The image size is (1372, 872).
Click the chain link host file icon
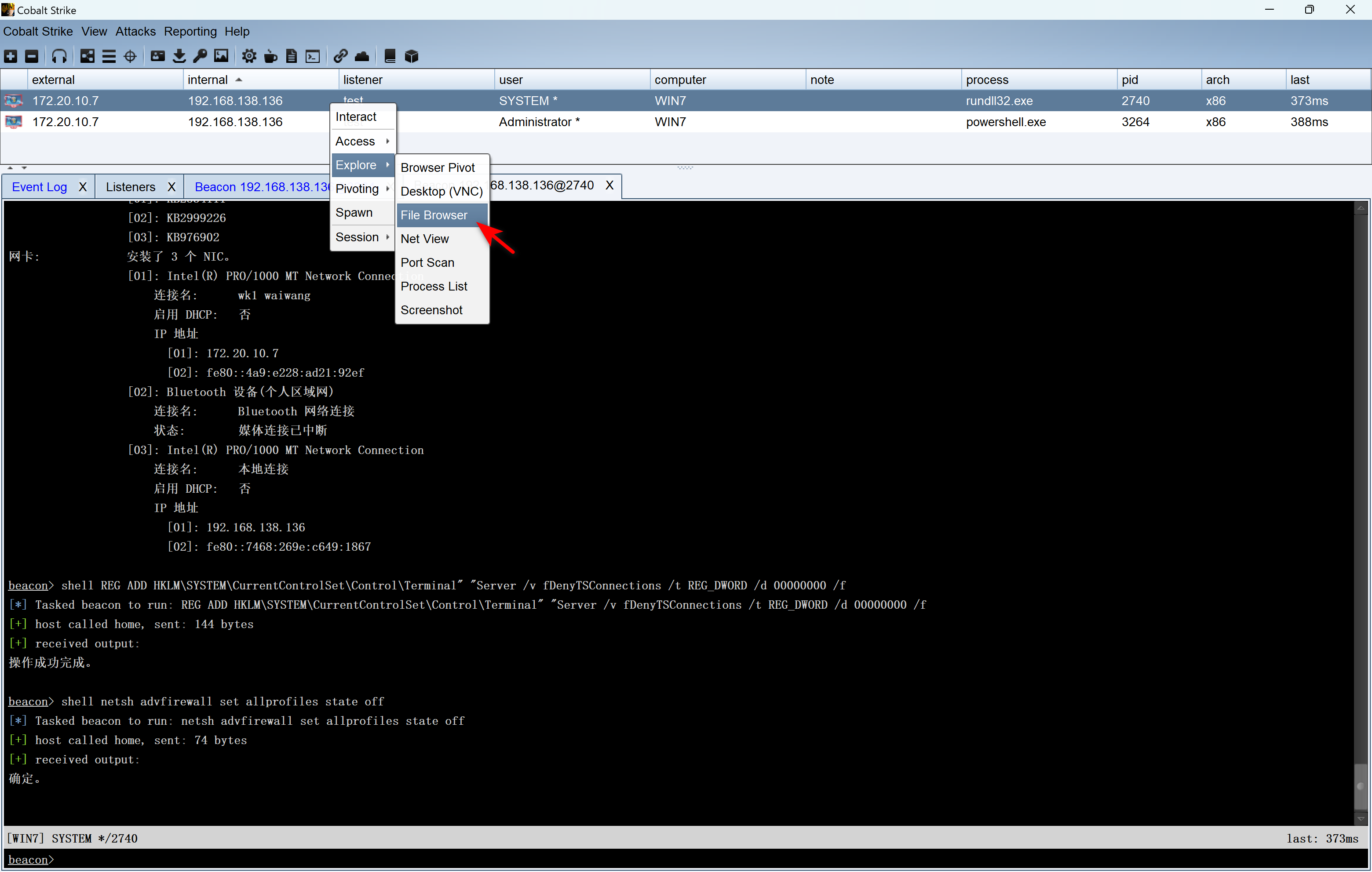(x=340, y=56)
